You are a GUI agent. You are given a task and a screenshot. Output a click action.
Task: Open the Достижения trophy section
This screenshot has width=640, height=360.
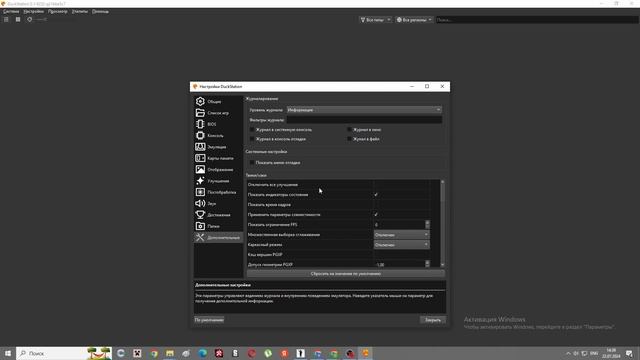[x=218, y=215]
